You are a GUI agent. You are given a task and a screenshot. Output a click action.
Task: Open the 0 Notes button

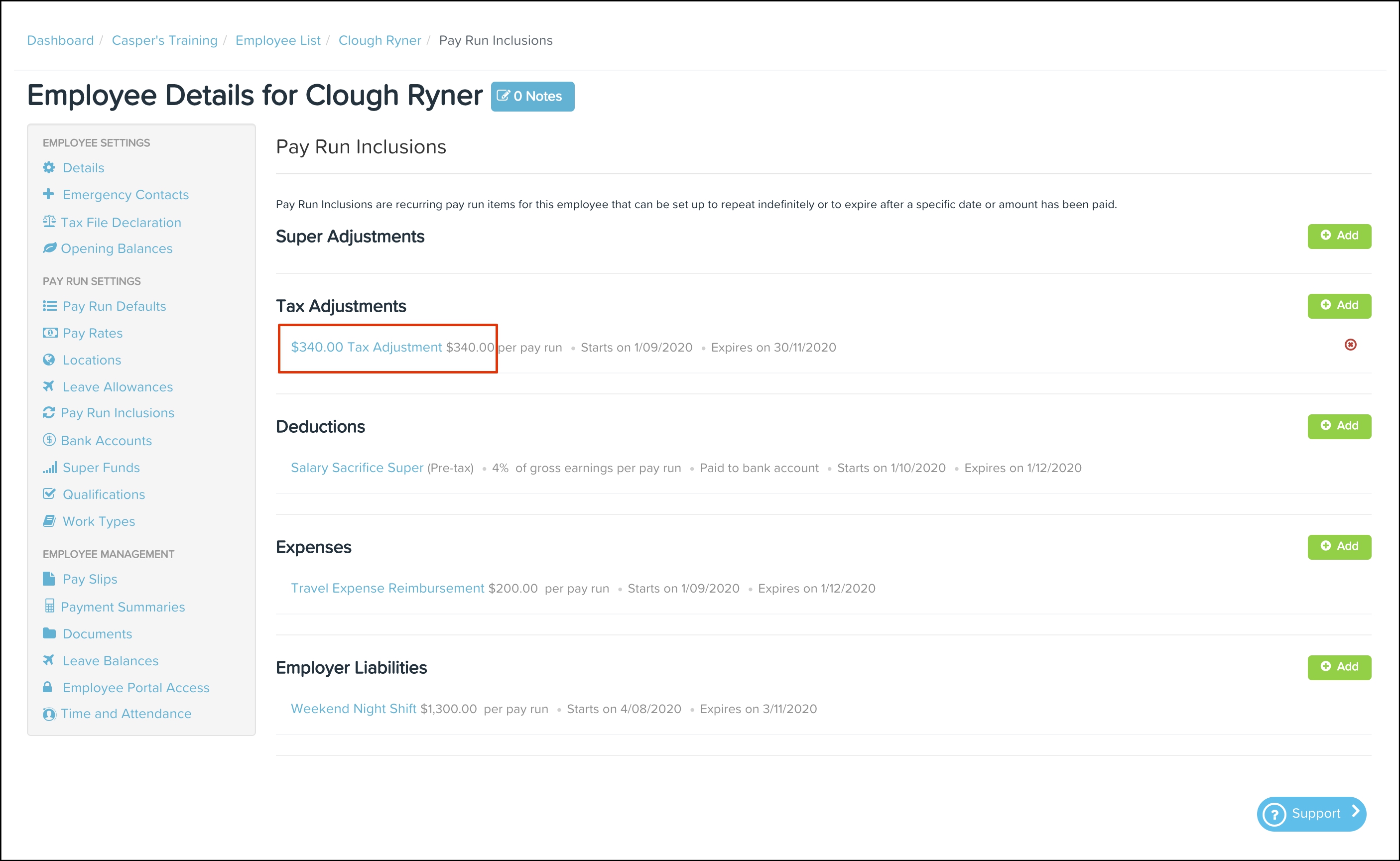tap(532, 96)
